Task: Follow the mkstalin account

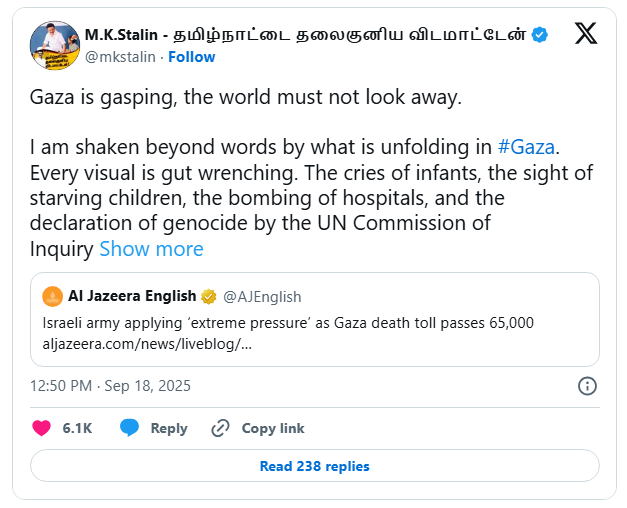Action: (x=190, y=57)
